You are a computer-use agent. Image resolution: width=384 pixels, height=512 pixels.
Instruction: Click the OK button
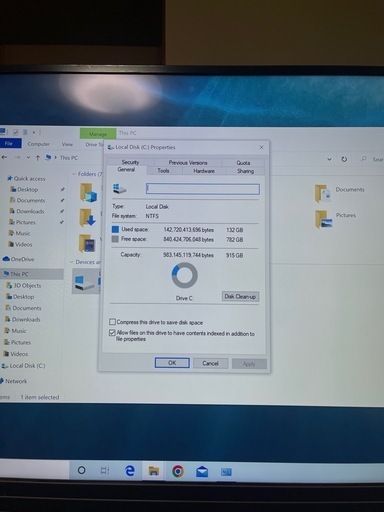(172, 363)
